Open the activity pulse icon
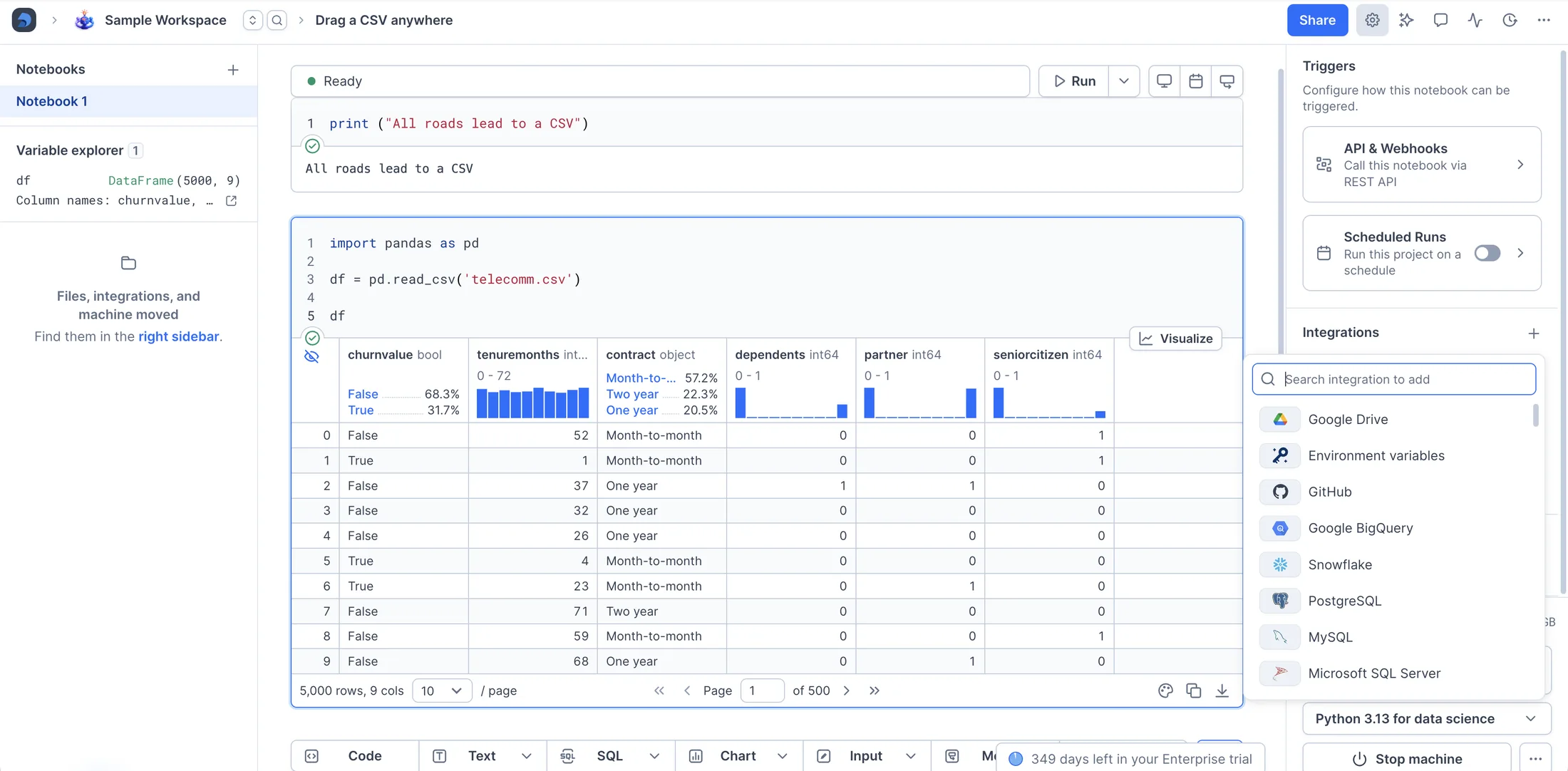The height and width of the screenshot is (771, 1568). click(x=1475, y=20)
